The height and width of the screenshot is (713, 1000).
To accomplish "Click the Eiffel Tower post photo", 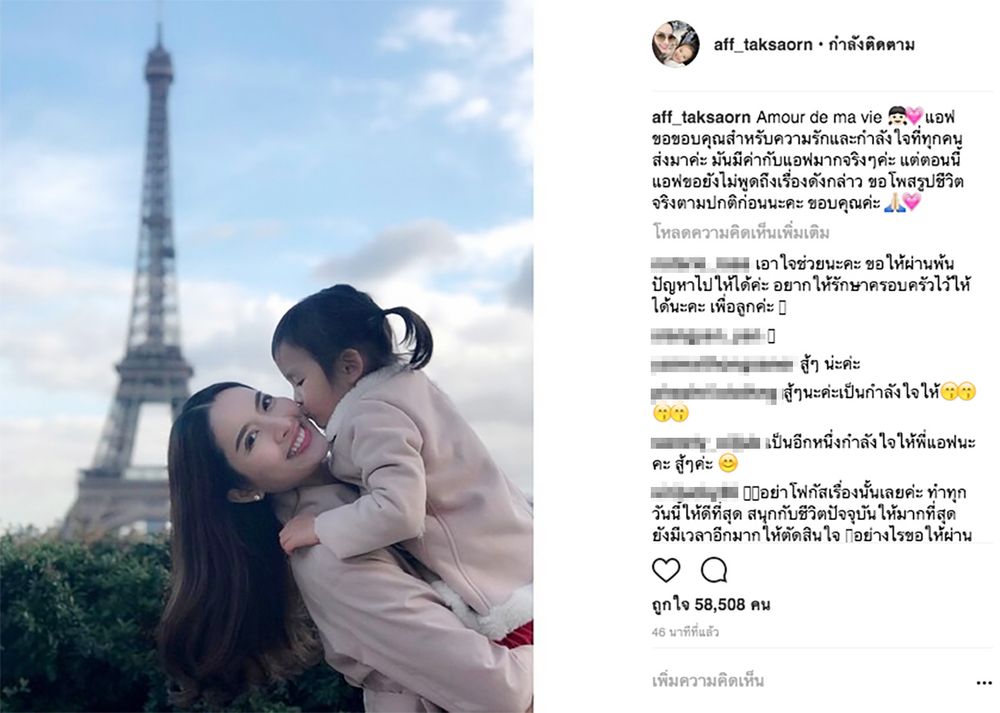I will point(267,356).
